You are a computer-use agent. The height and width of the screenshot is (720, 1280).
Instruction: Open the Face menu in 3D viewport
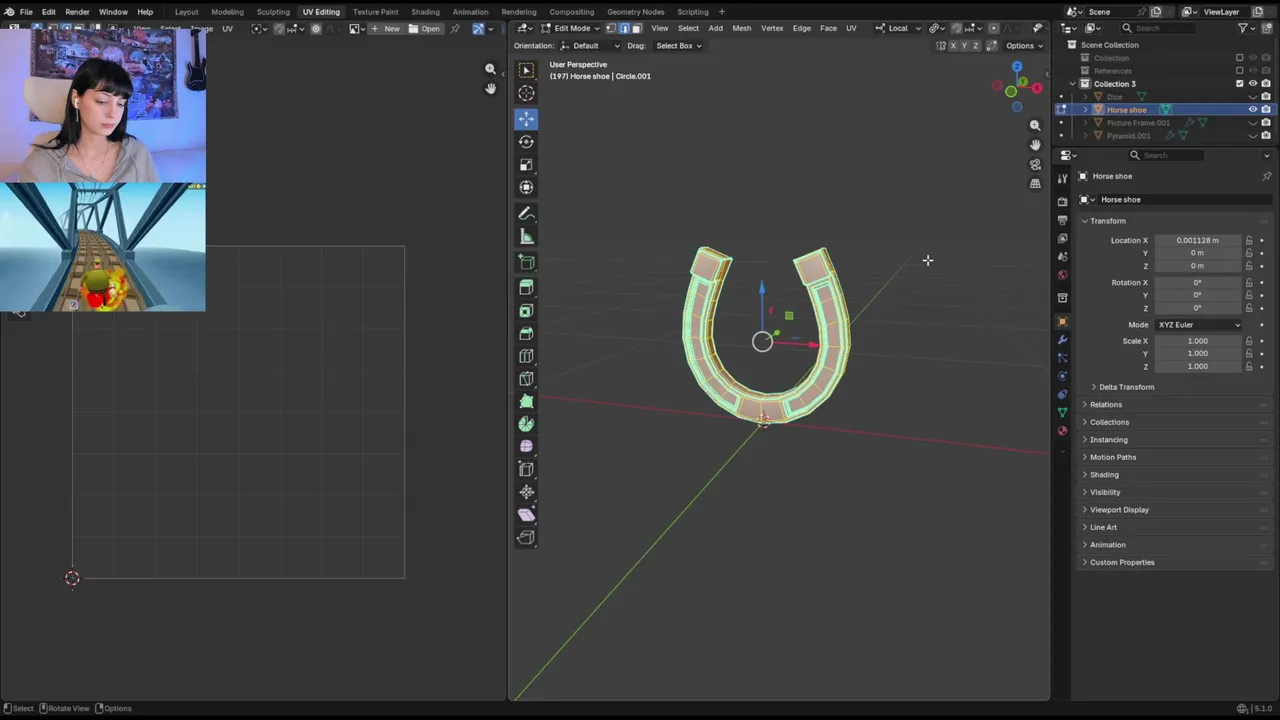tap(828, 28)
